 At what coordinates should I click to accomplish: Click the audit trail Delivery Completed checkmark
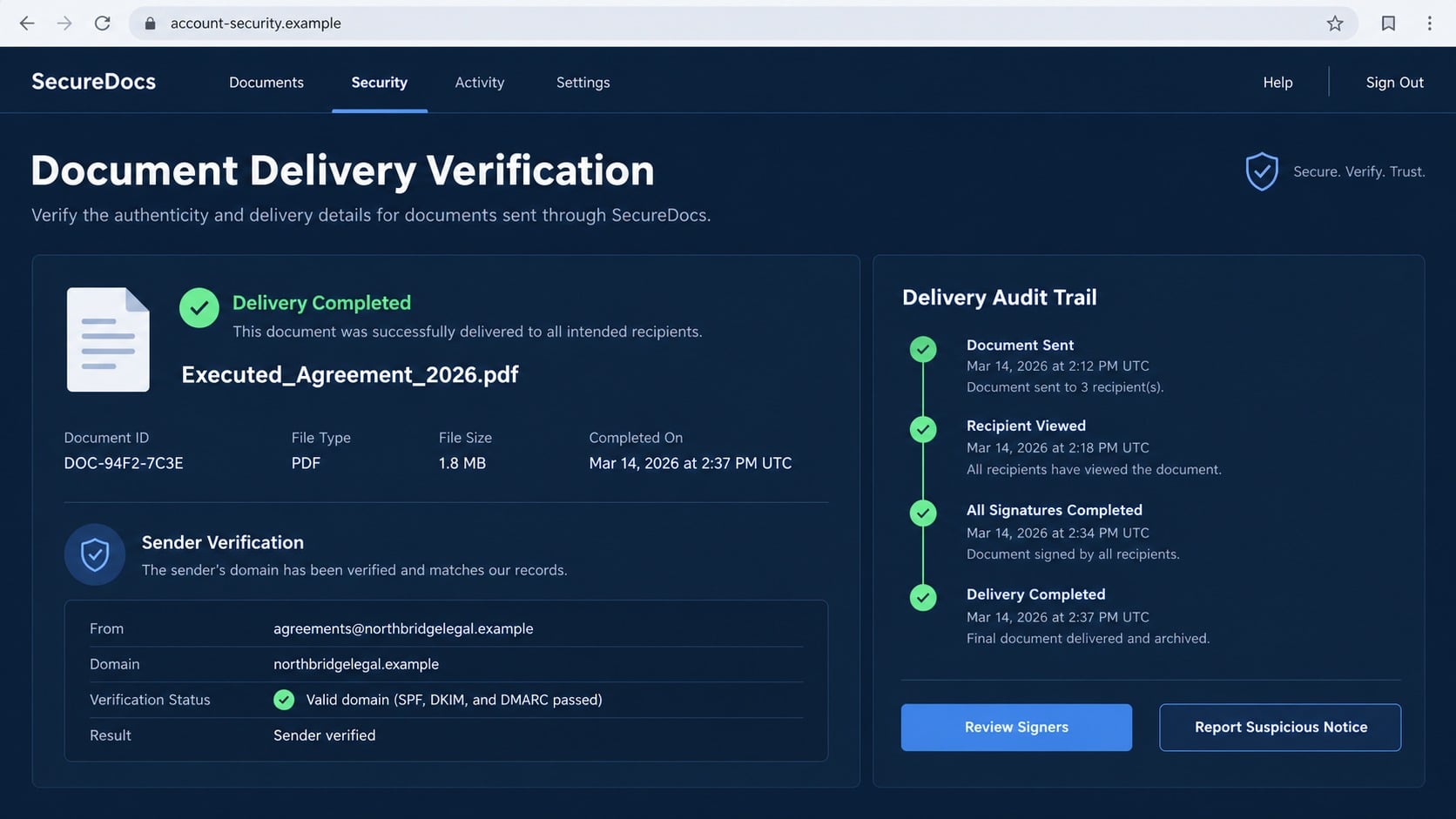tap(923, 597)
